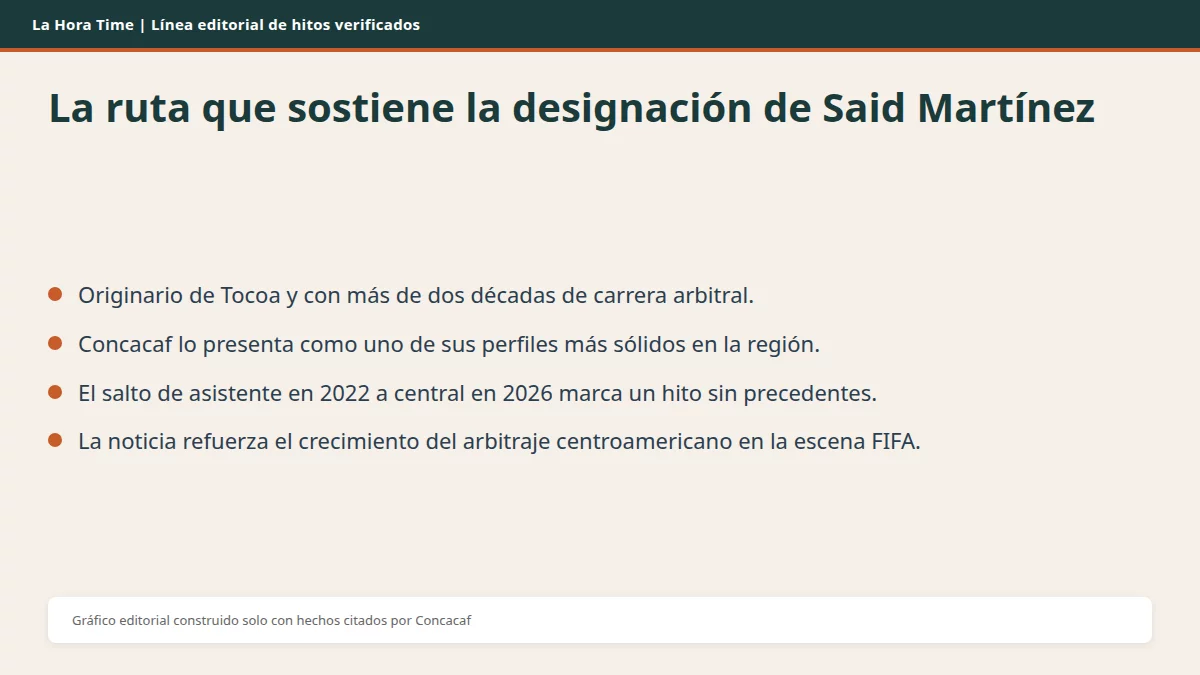Select the bullet line 'Originario de Tocoa y con más de dos décadas'
This screenshot has width=1200, height=675.
tap(416, 296)
